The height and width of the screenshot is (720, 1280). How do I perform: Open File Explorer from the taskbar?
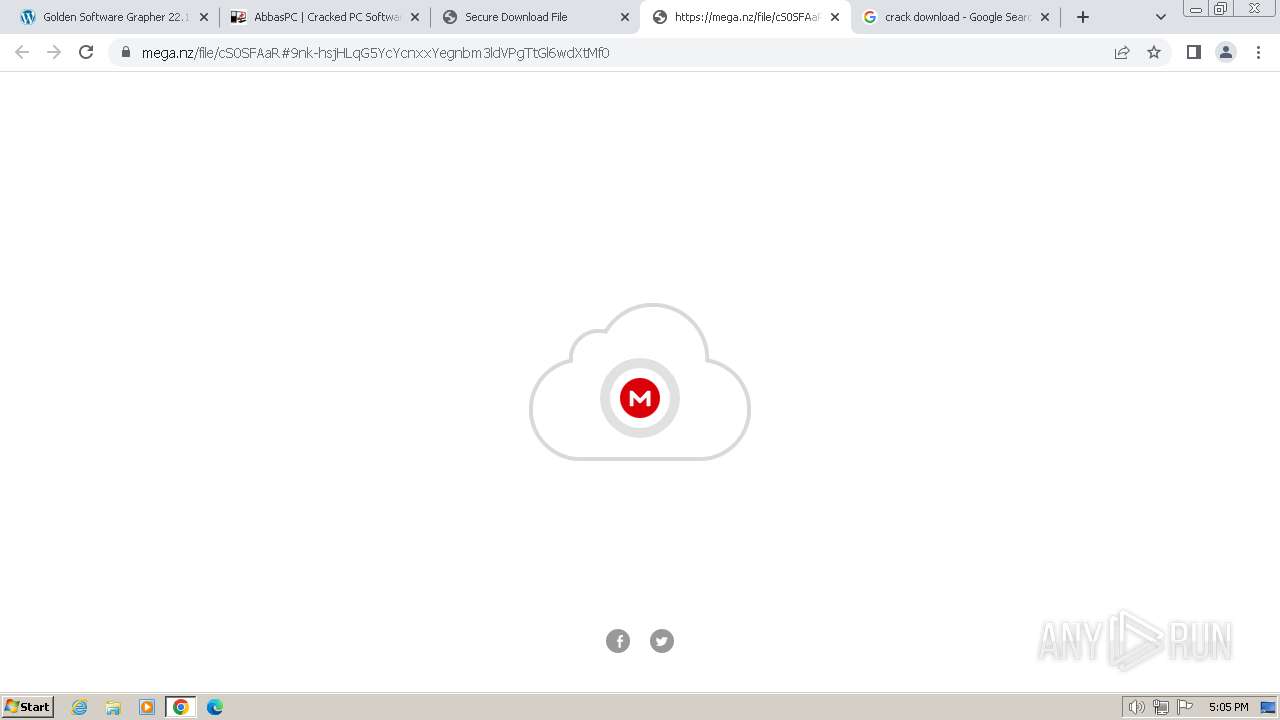point(113,707)
